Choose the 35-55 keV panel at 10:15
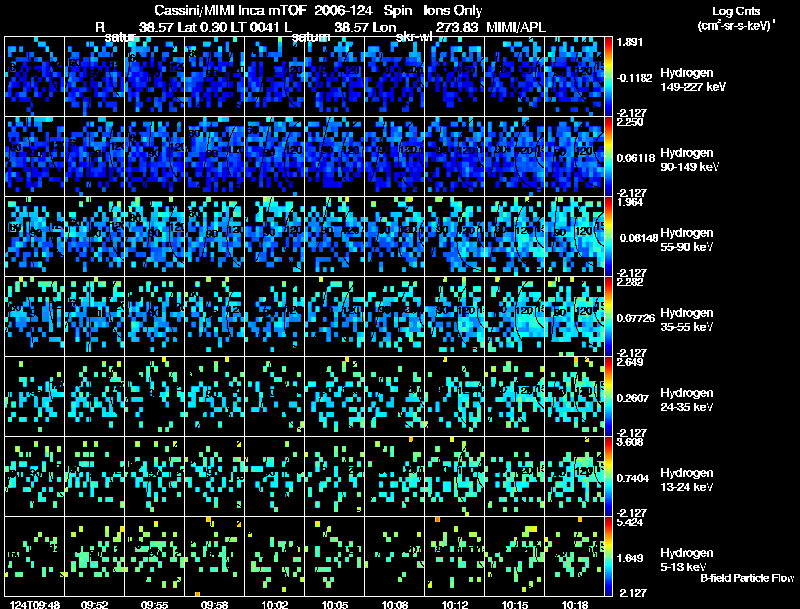 [x=515, y=316]
